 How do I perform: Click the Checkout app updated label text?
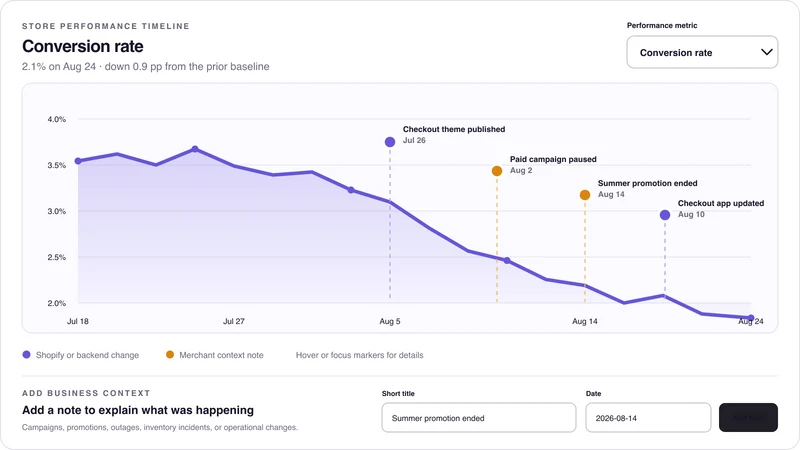[x=721, y=203]
